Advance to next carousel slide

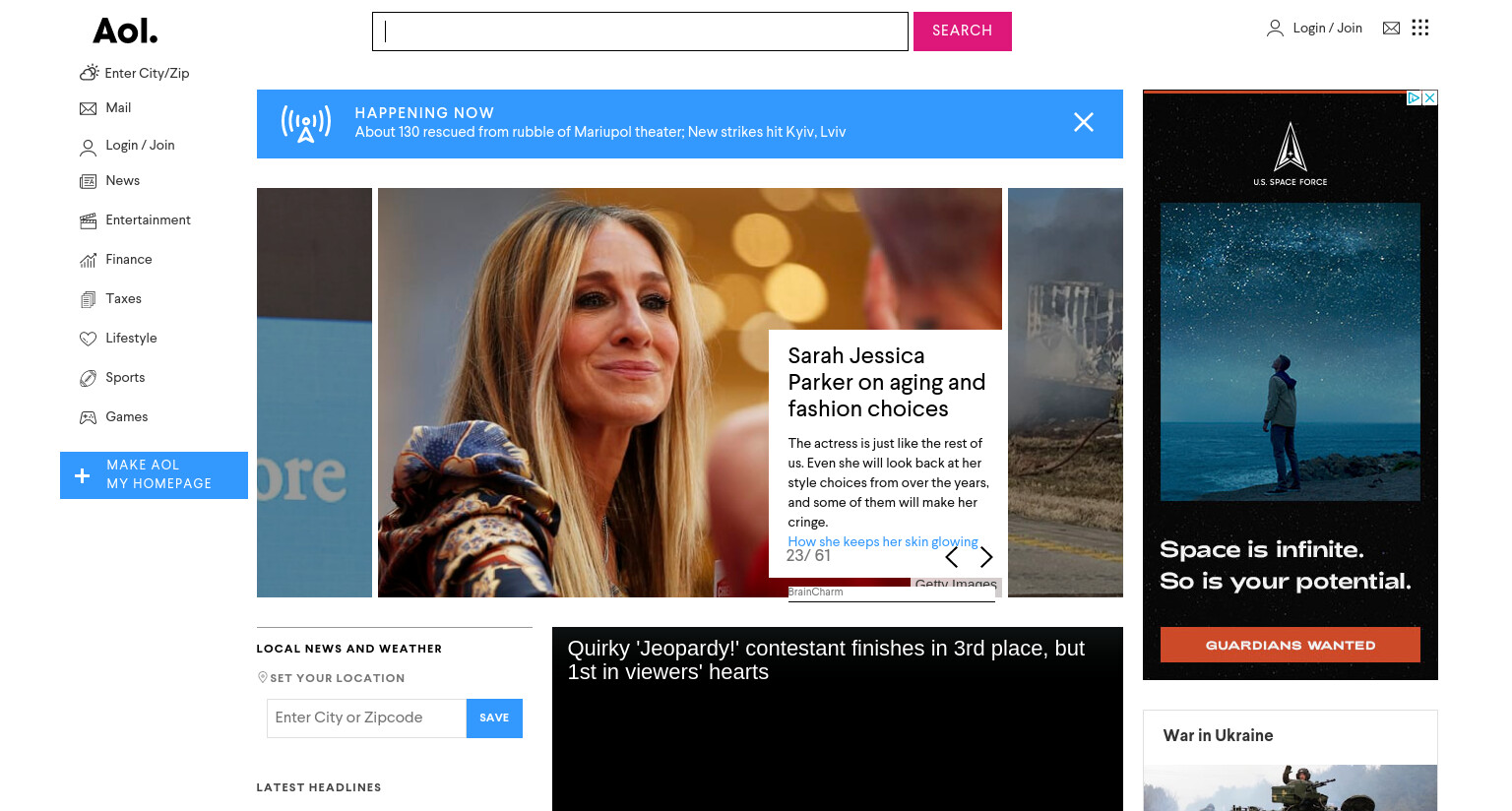point(986,558)
